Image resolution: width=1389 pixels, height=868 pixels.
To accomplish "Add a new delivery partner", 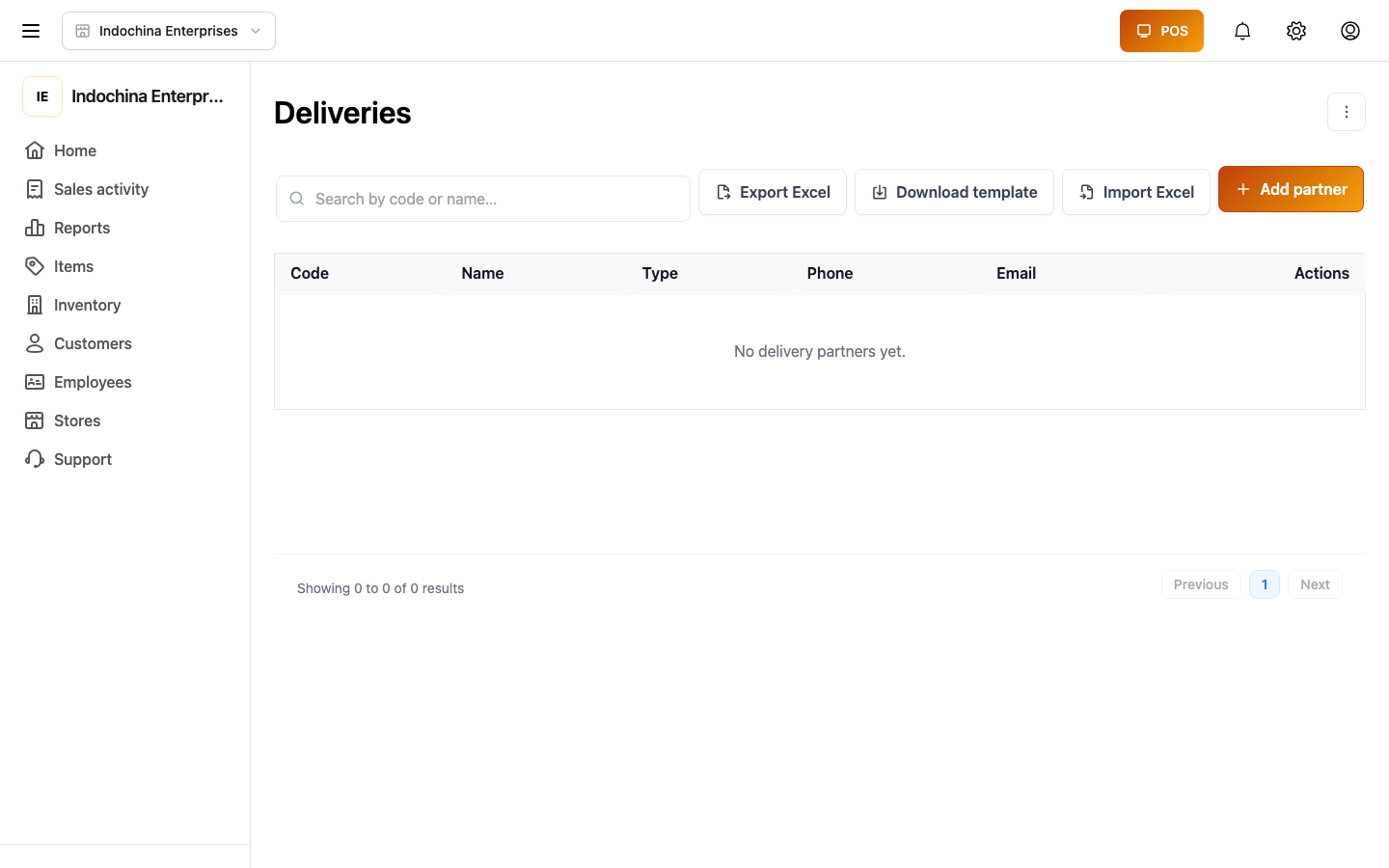I will [x=1291, y=189].
